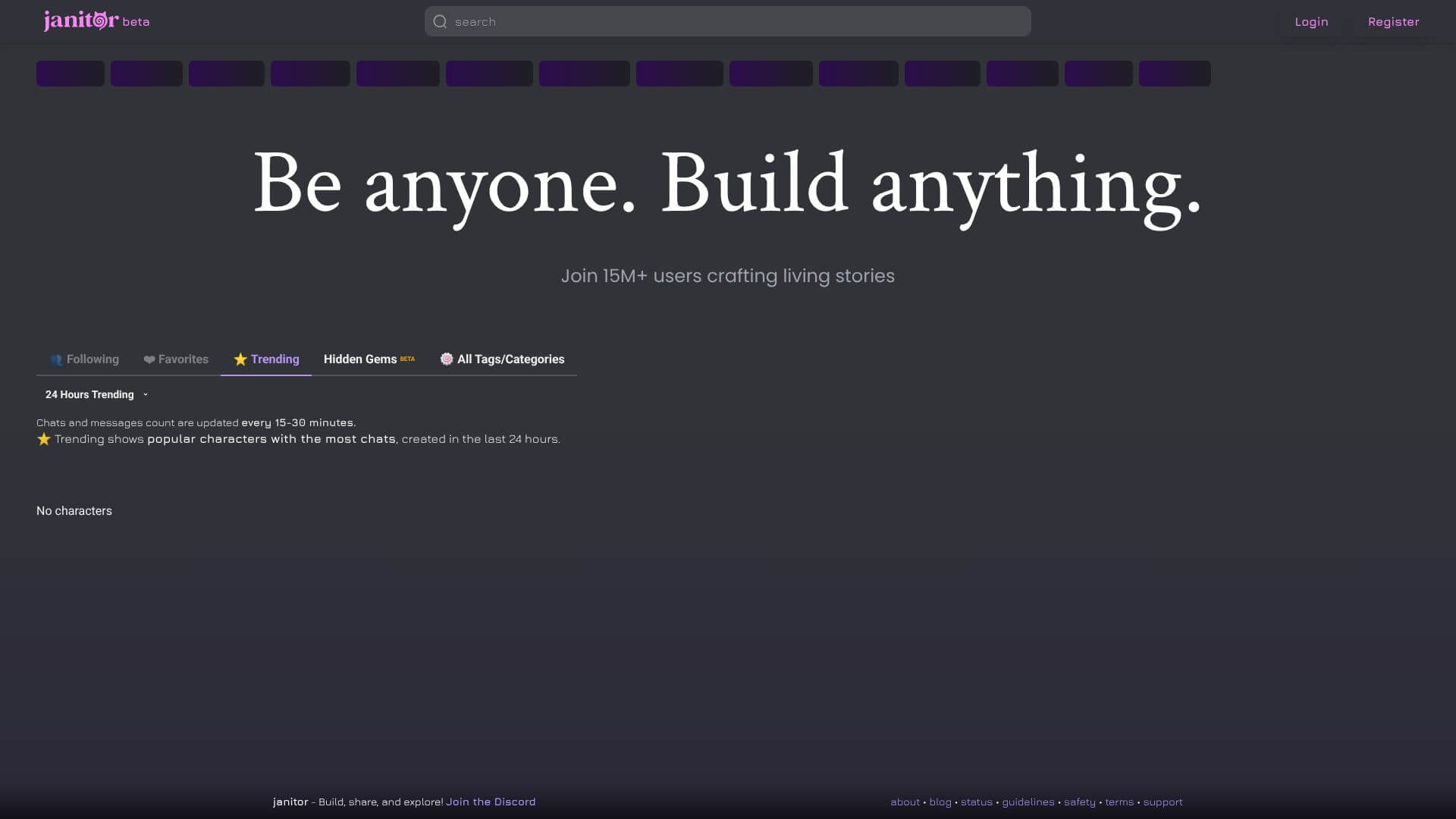This screenshot has height=819, width=1456.
Task: Click the search magnifier icon
Action: pyautogui.click(x=440, y=21)
